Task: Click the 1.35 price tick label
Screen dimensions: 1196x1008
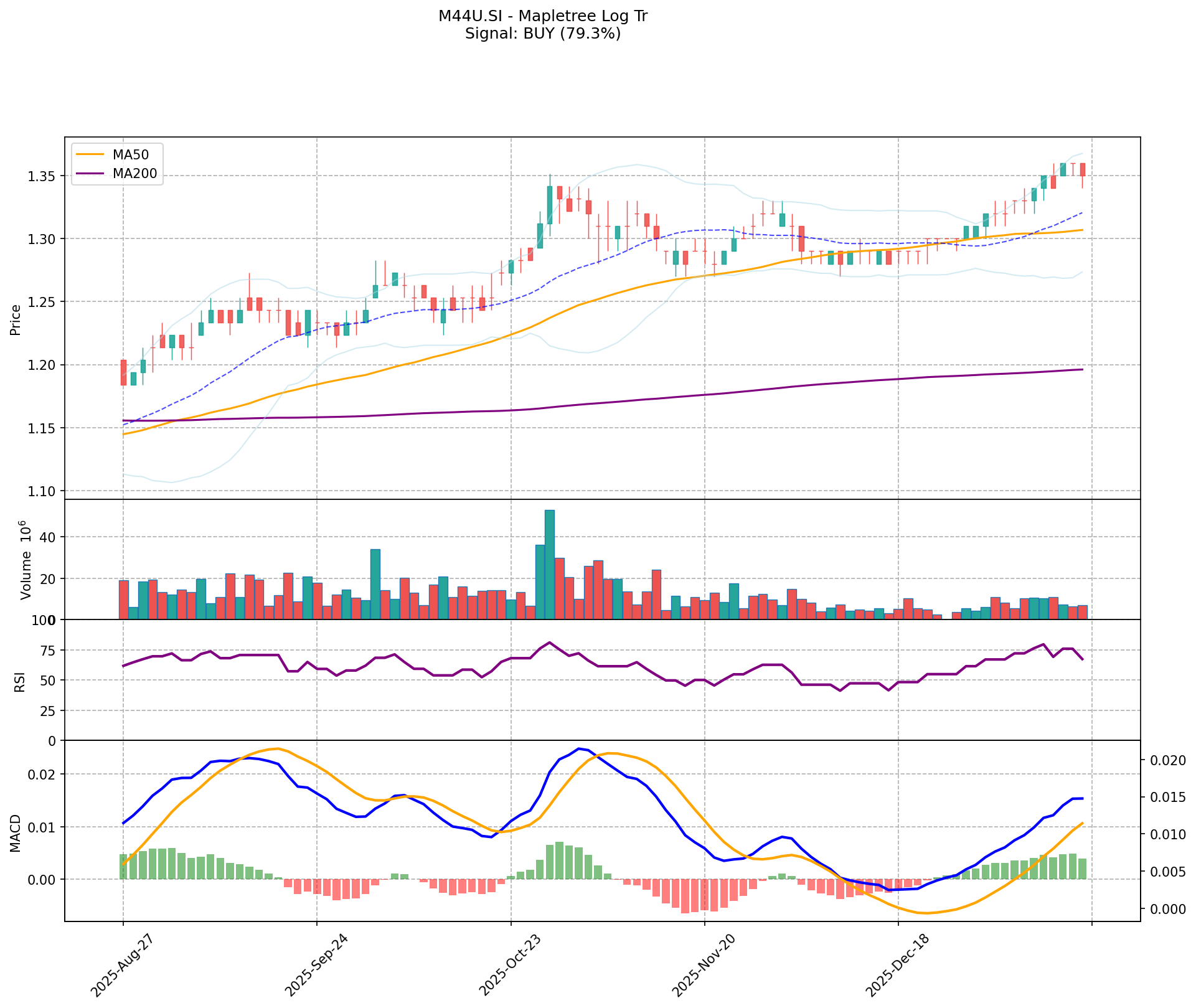Action: (x=41, y=176)
